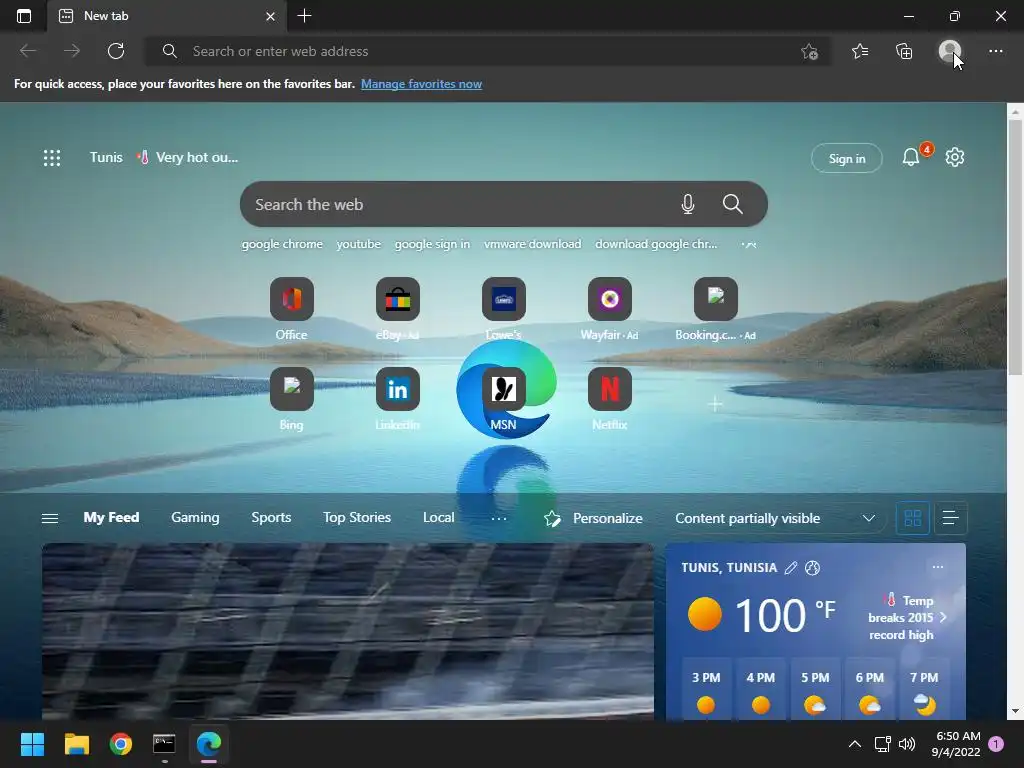Select the vmware download suggestion
Viewport: 1024px width, 768px height.
532,244
